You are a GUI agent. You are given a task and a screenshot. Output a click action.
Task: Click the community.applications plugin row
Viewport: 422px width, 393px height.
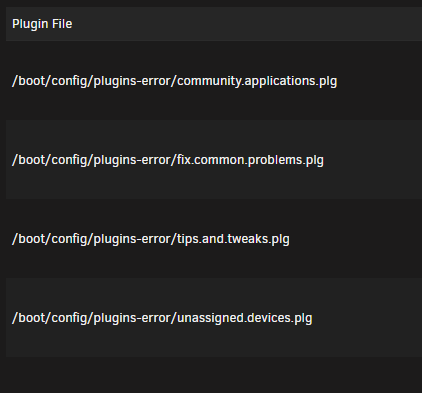[214, 81]
